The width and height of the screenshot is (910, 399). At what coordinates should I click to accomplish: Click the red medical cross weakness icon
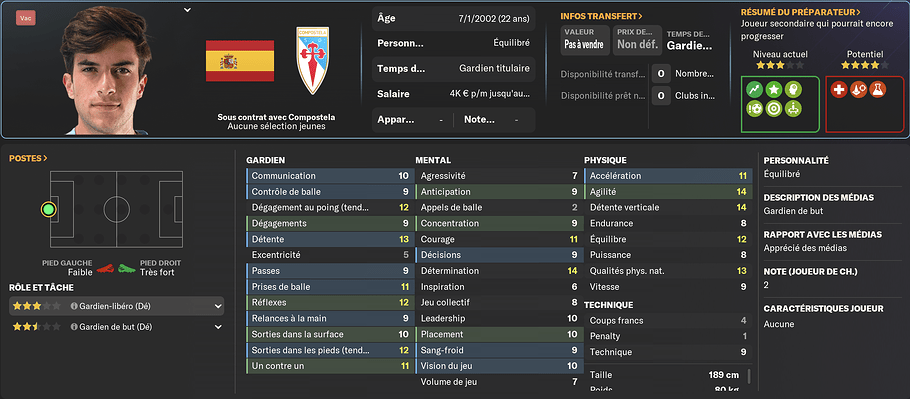point(839,89)
